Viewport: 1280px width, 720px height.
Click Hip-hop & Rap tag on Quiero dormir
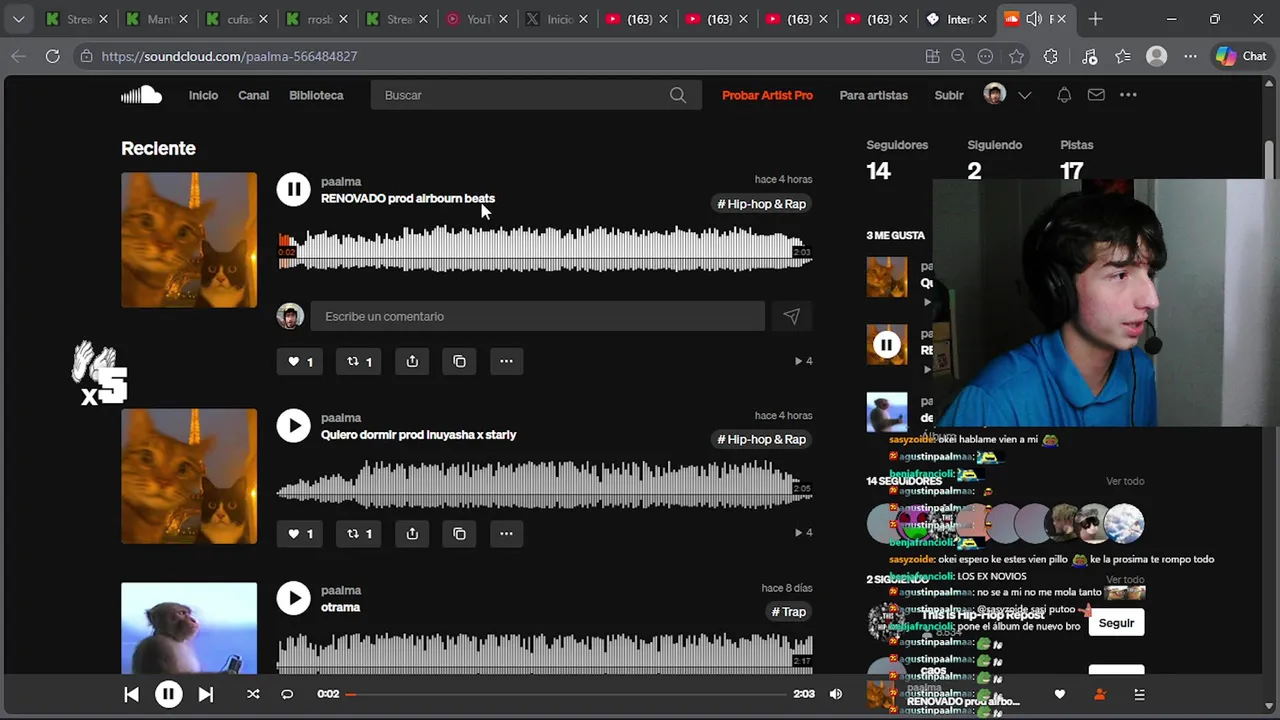coord(762,439)
